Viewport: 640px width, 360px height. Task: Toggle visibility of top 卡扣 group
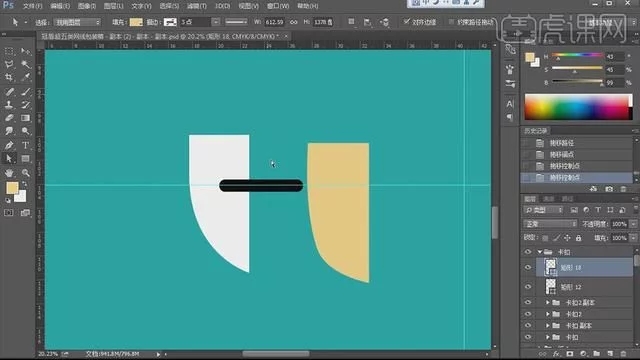pyautogui.click(x=528, y=252)
